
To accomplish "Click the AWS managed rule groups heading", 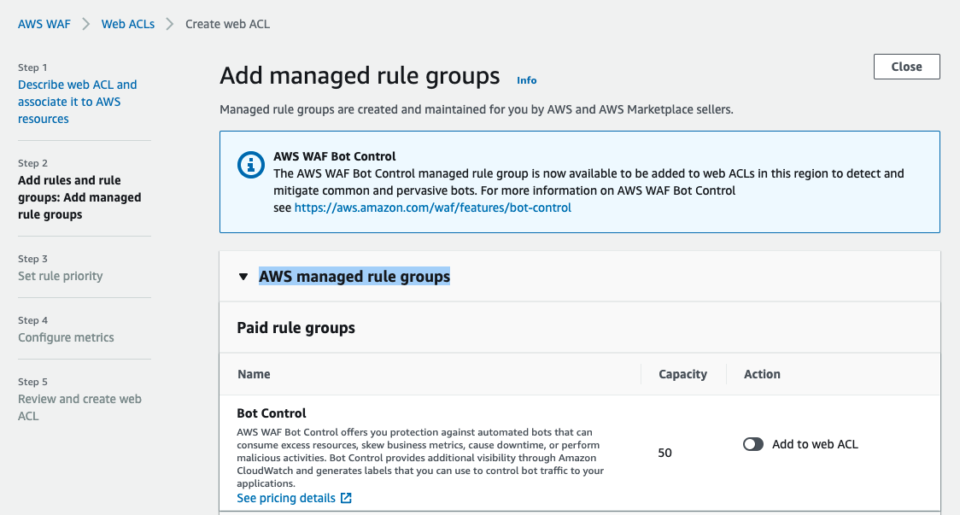I will click(x=354, y=276).
